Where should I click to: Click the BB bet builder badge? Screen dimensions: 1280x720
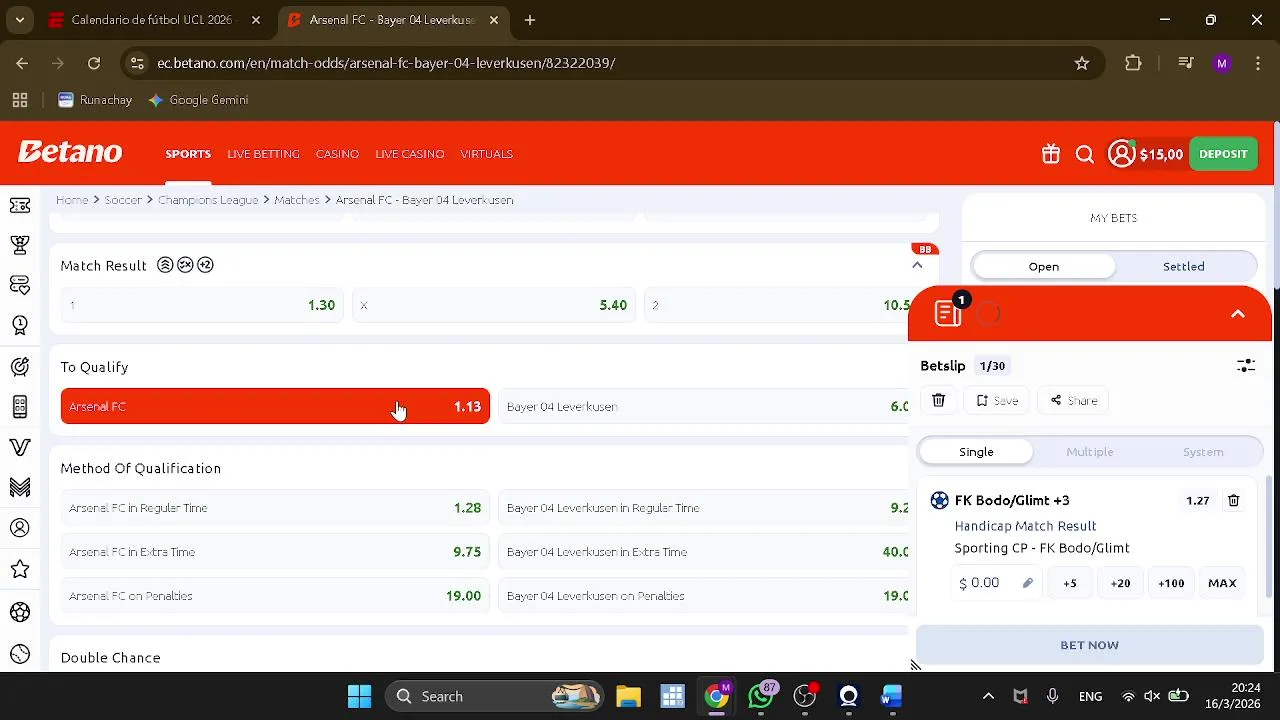(x=925, y=249)
